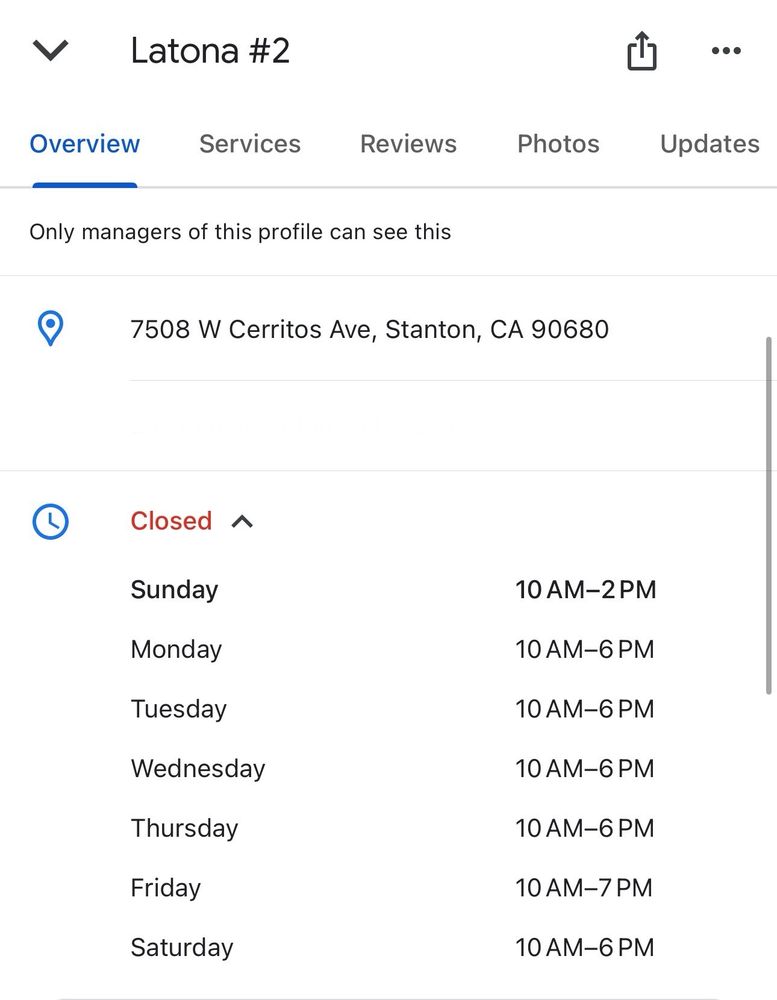
Task: Click the vertical scrollbar on right edge
Action: pos(768,515)
